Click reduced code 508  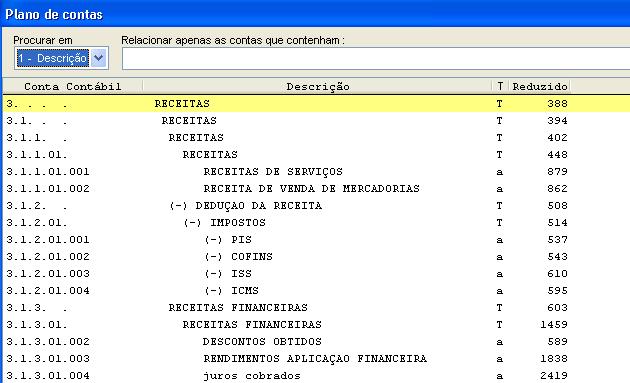coord(557,206)
